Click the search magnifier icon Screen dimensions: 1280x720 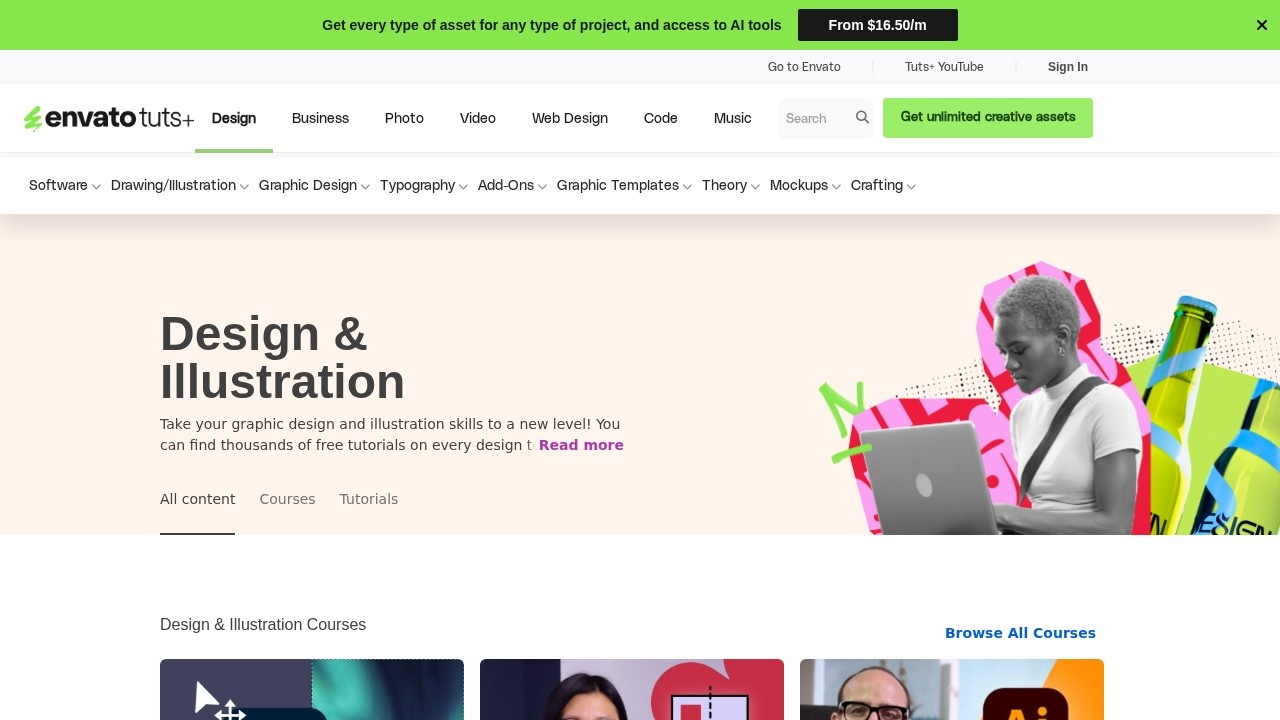pos(862,118)
